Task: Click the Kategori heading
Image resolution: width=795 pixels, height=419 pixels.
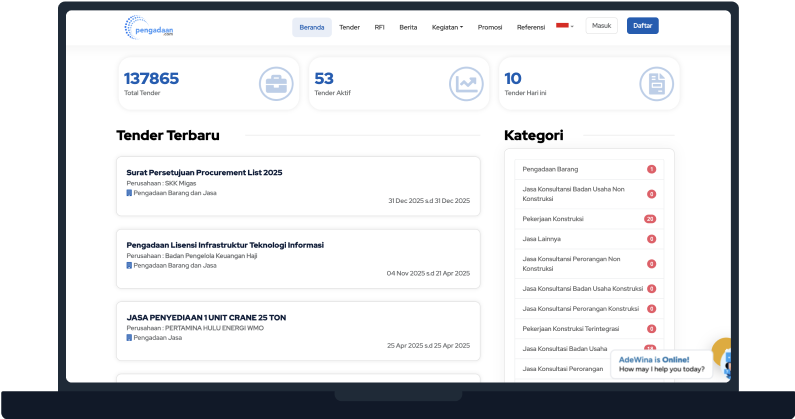Action: (533, 135)
